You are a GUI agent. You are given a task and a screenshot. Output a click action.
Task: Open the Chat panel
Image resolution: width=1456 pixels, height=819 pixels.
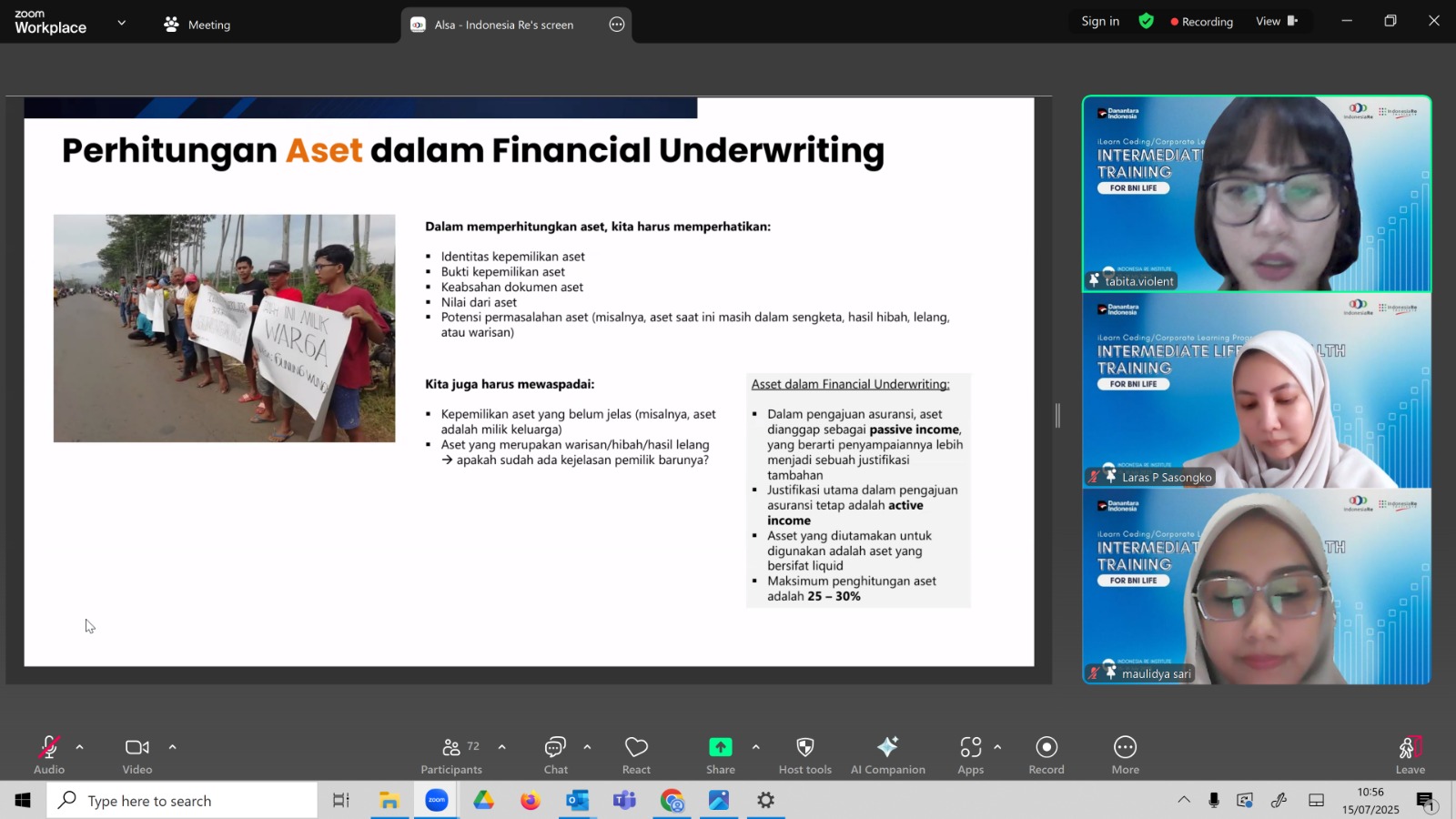[555, 755]
